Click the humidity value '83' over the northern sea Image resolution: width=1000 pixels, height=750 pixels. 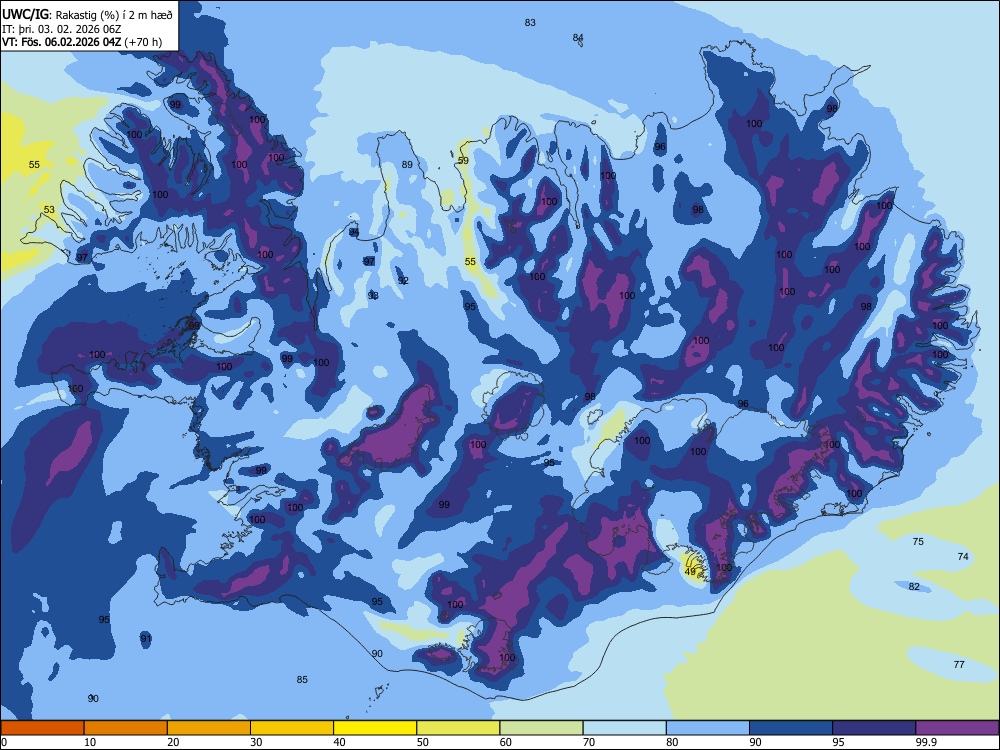pos(530,23)
